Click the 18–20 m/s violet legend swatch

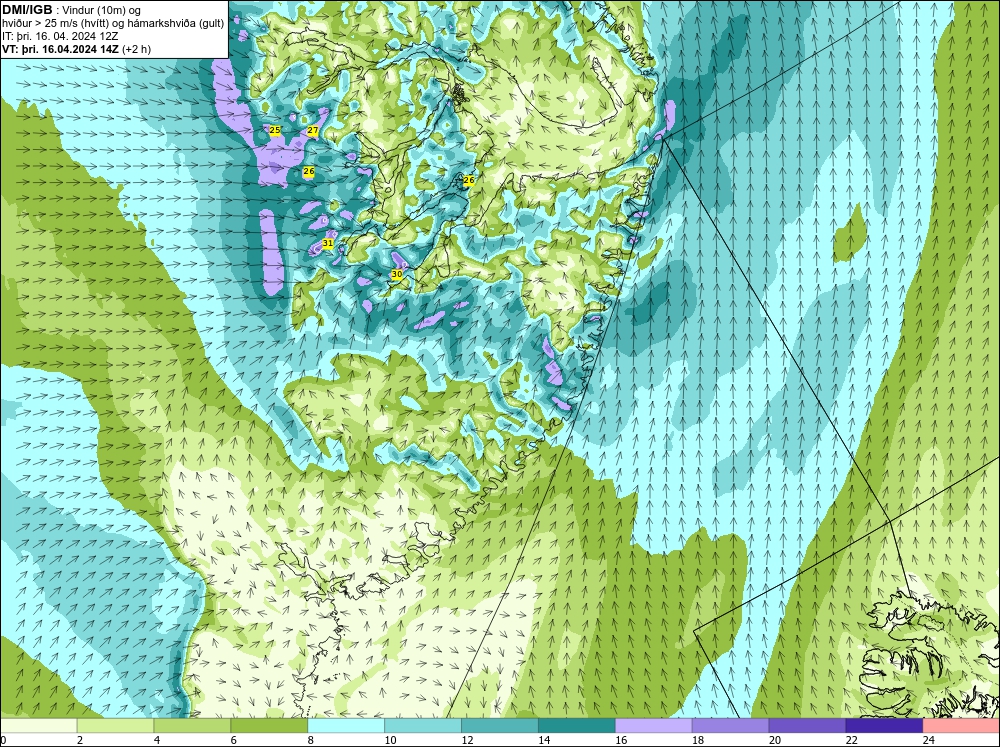730,725
